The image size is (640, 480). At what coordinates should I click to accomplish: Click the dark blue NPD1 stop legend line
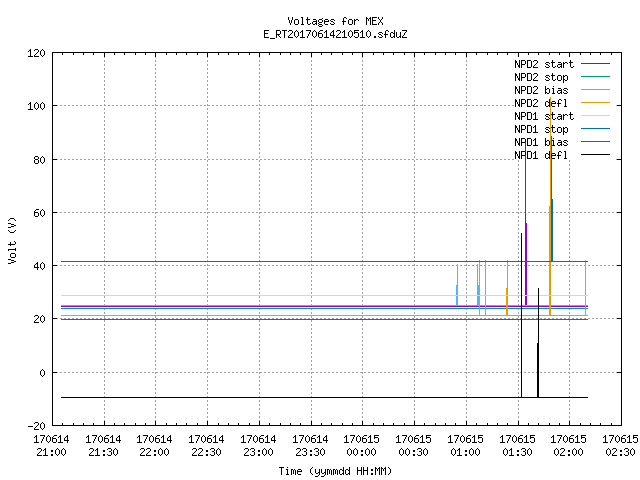596,129
